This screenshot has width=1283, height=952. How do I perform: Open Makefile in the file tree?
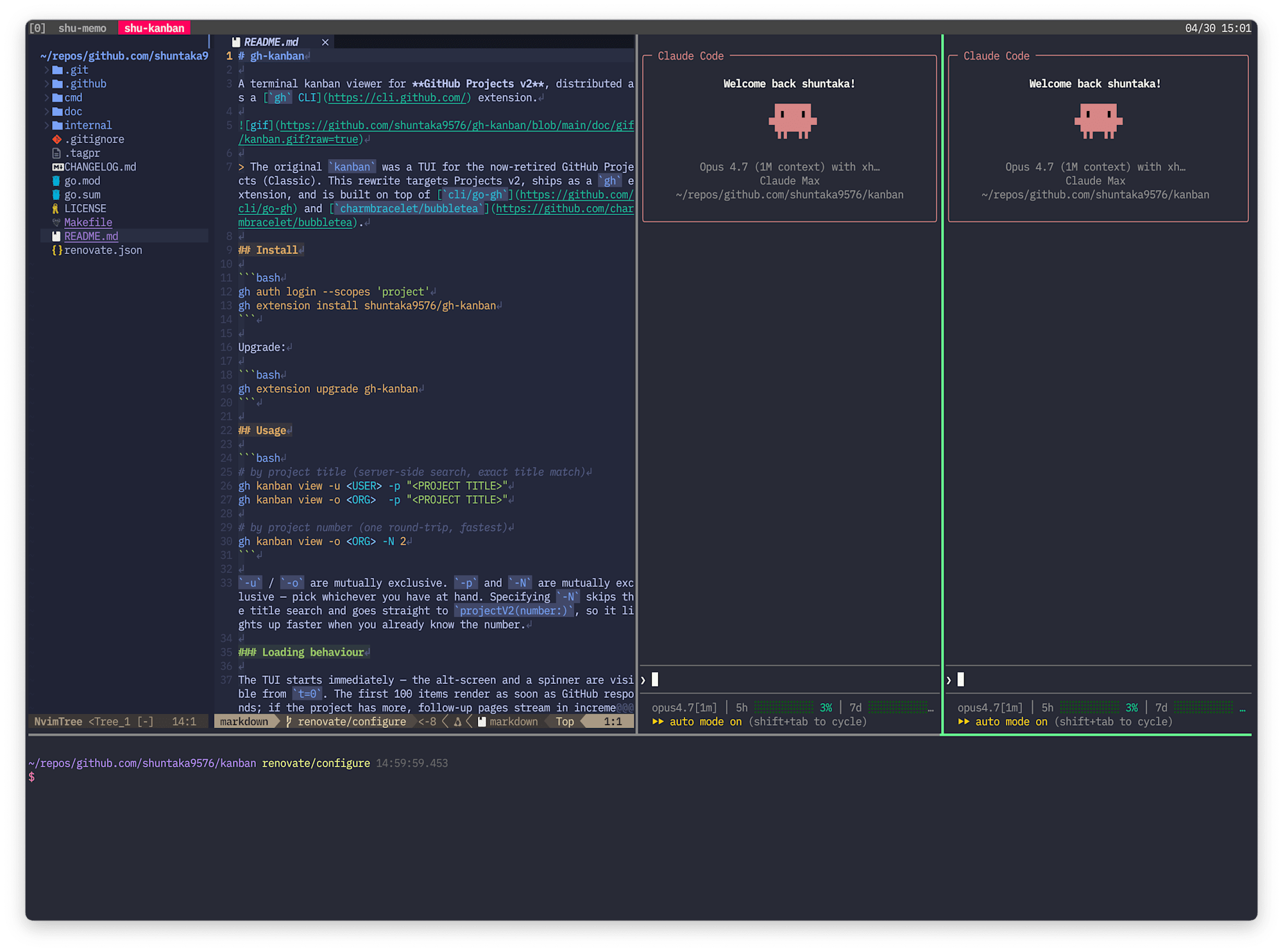tap(88, 223)
